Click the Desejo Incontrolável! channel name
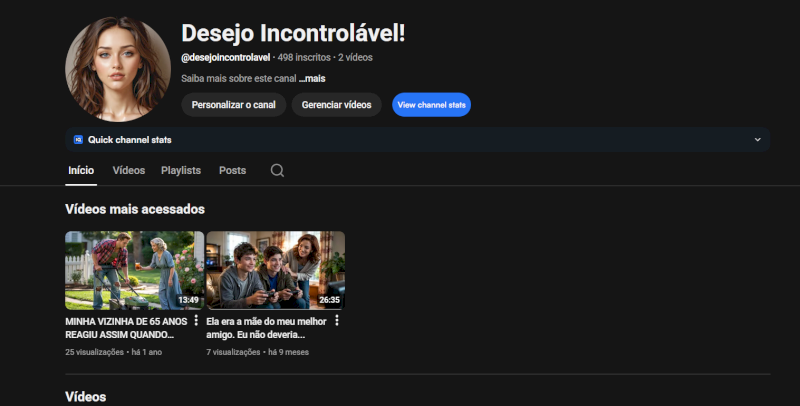The height and width of the screenshot is (406, 800). tap(293, 33)
